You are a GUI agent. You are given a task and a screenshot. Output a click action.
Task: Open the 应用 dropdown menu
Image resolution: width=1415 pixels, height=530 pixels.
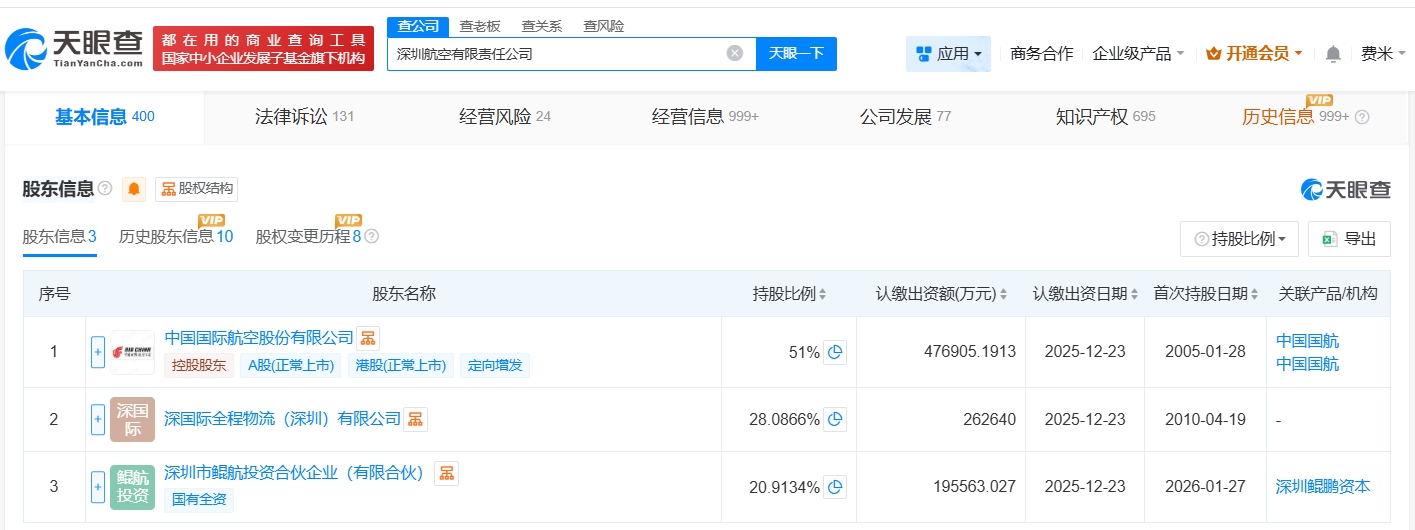coord(948,54)
